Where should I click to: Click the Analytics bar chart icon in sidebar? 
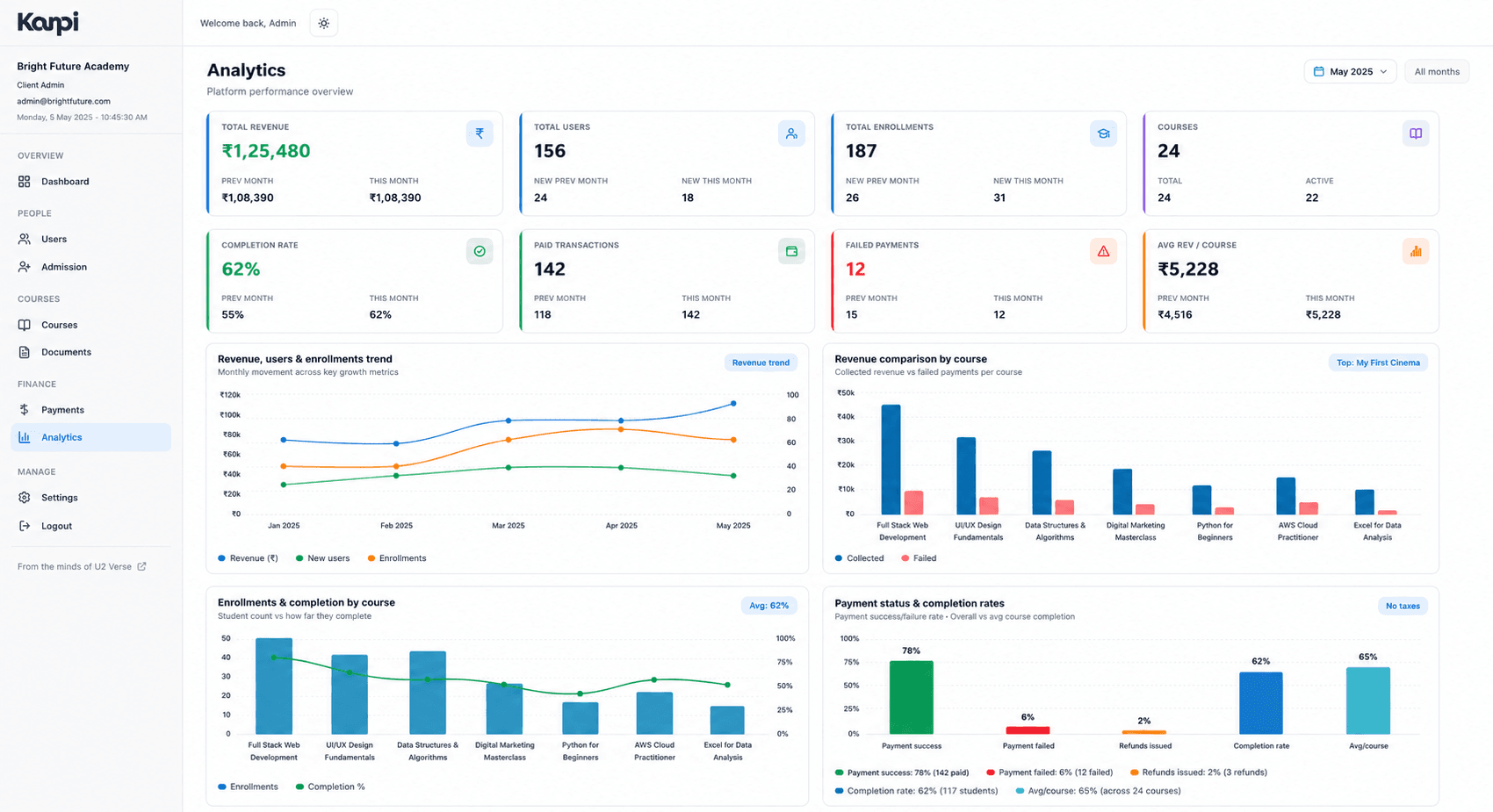[x=25, y=437]
